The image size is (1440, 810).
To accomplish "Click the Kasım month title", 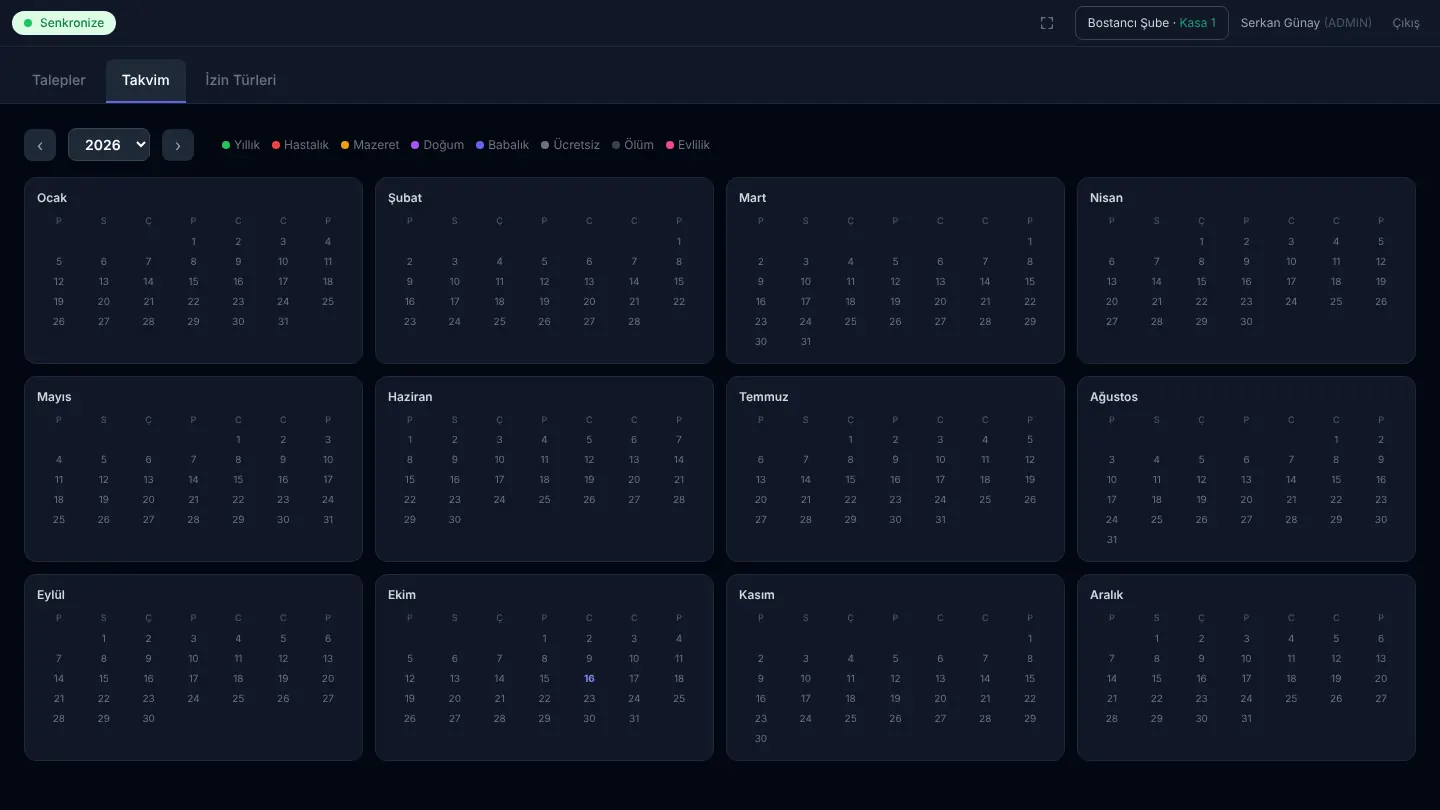I will pos(757,595).
